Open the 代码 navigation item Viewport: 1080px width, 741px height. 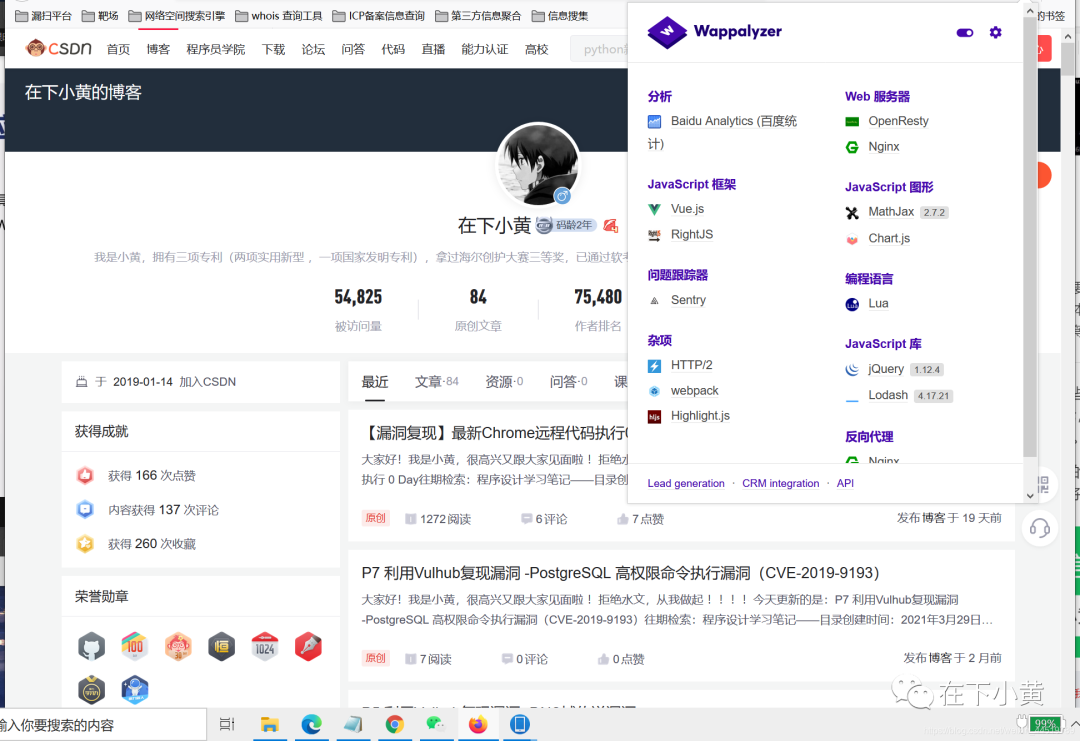click(x=393, y=49)
